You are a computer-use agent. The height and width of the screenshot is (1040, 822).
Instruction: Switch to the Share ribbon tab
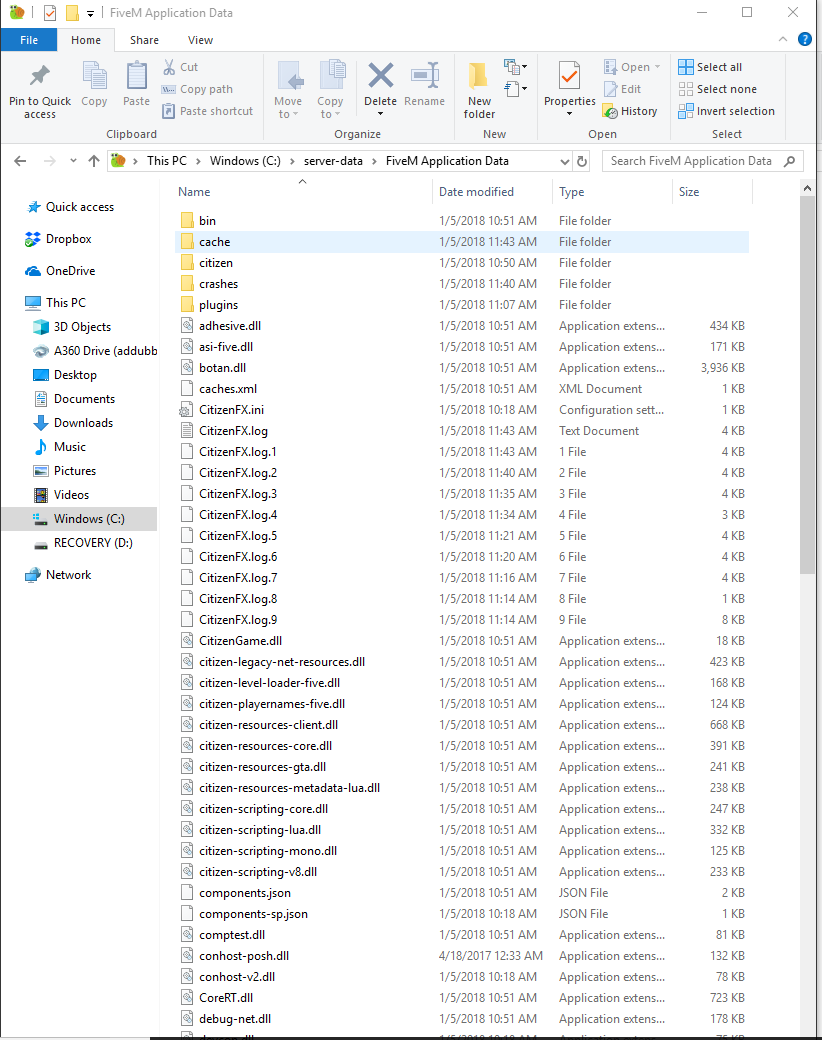144,40
